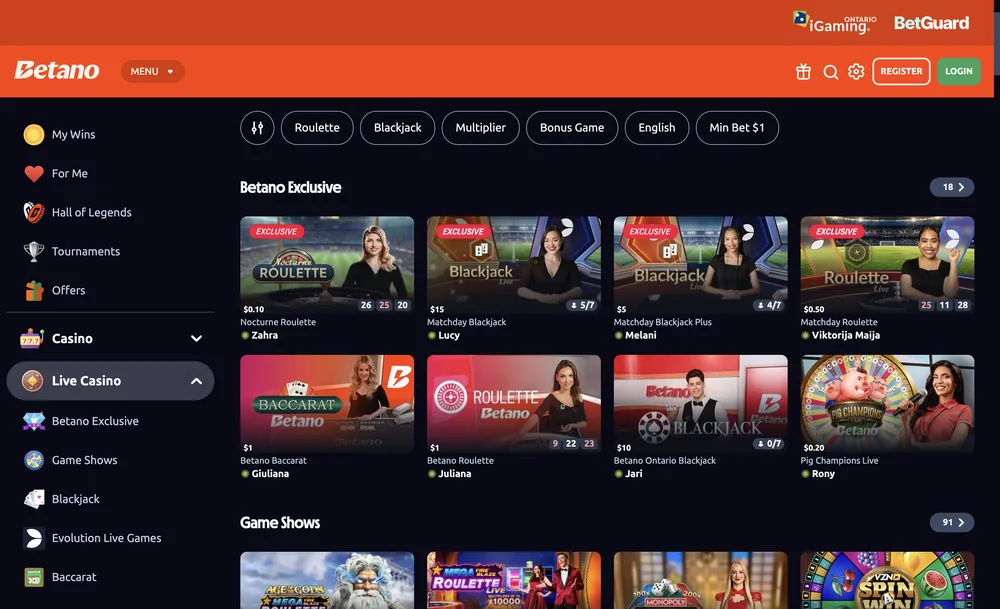This screenshot has height=609, width=1000.
Task: Toggle the Multiplier filter chip
Action: (x=480, y=128)
